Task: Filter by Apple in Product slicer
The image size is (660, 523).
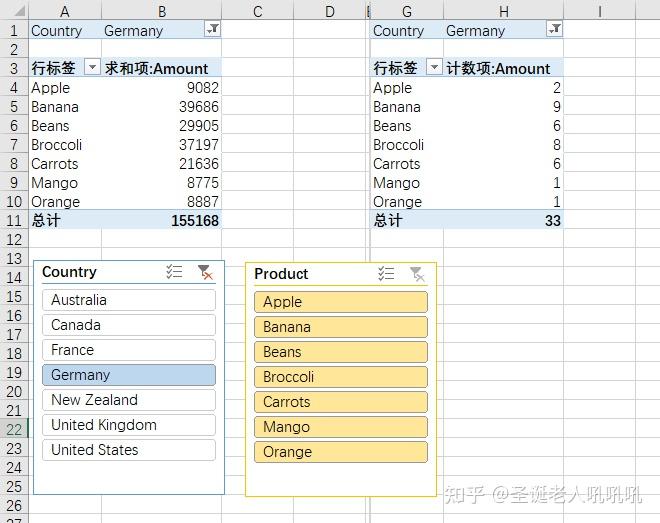Action: tap(341, 302)
